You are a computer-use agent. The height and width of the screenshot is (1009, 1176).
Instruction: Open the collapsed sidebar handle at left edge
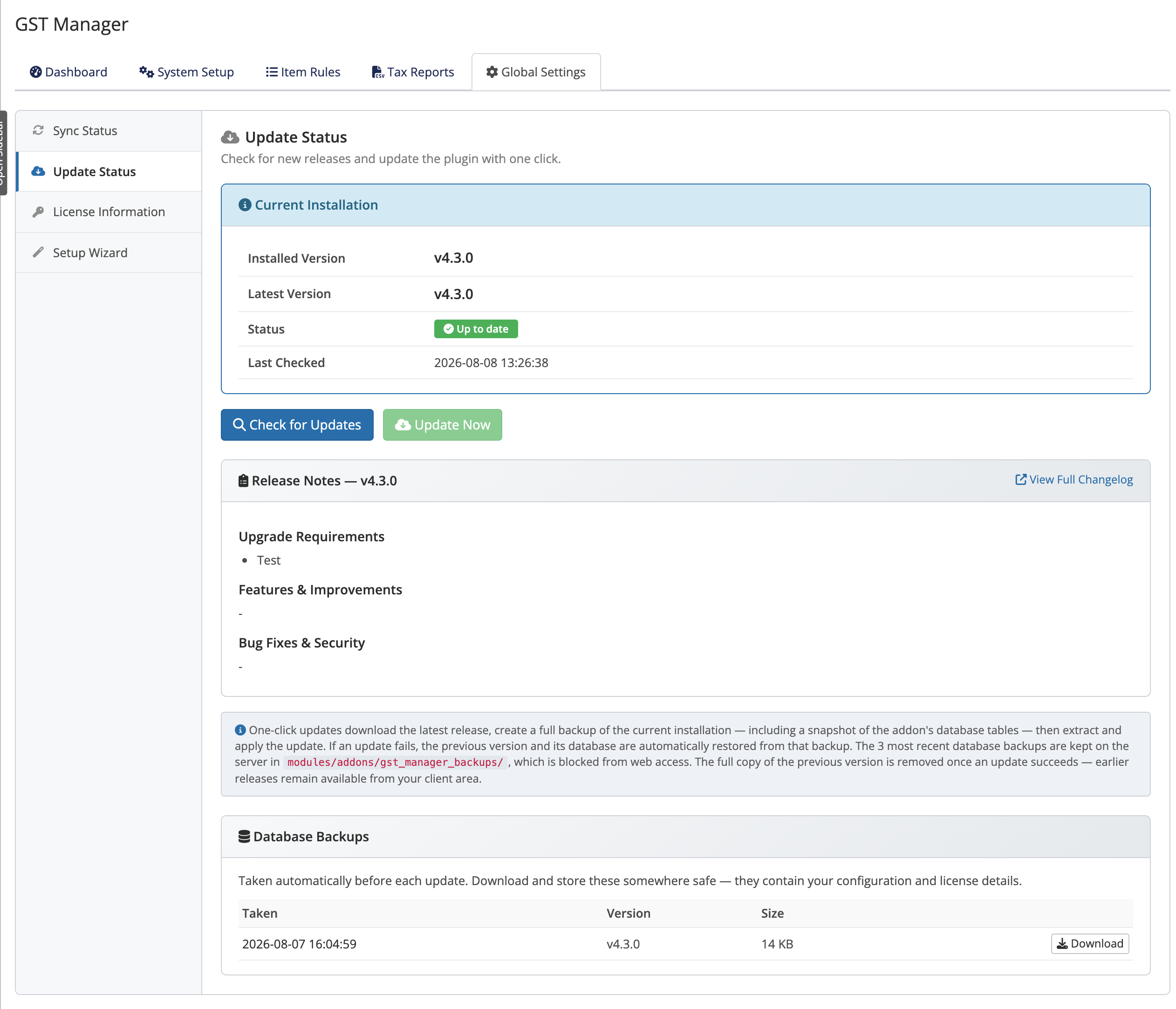[x=3, y=153]
